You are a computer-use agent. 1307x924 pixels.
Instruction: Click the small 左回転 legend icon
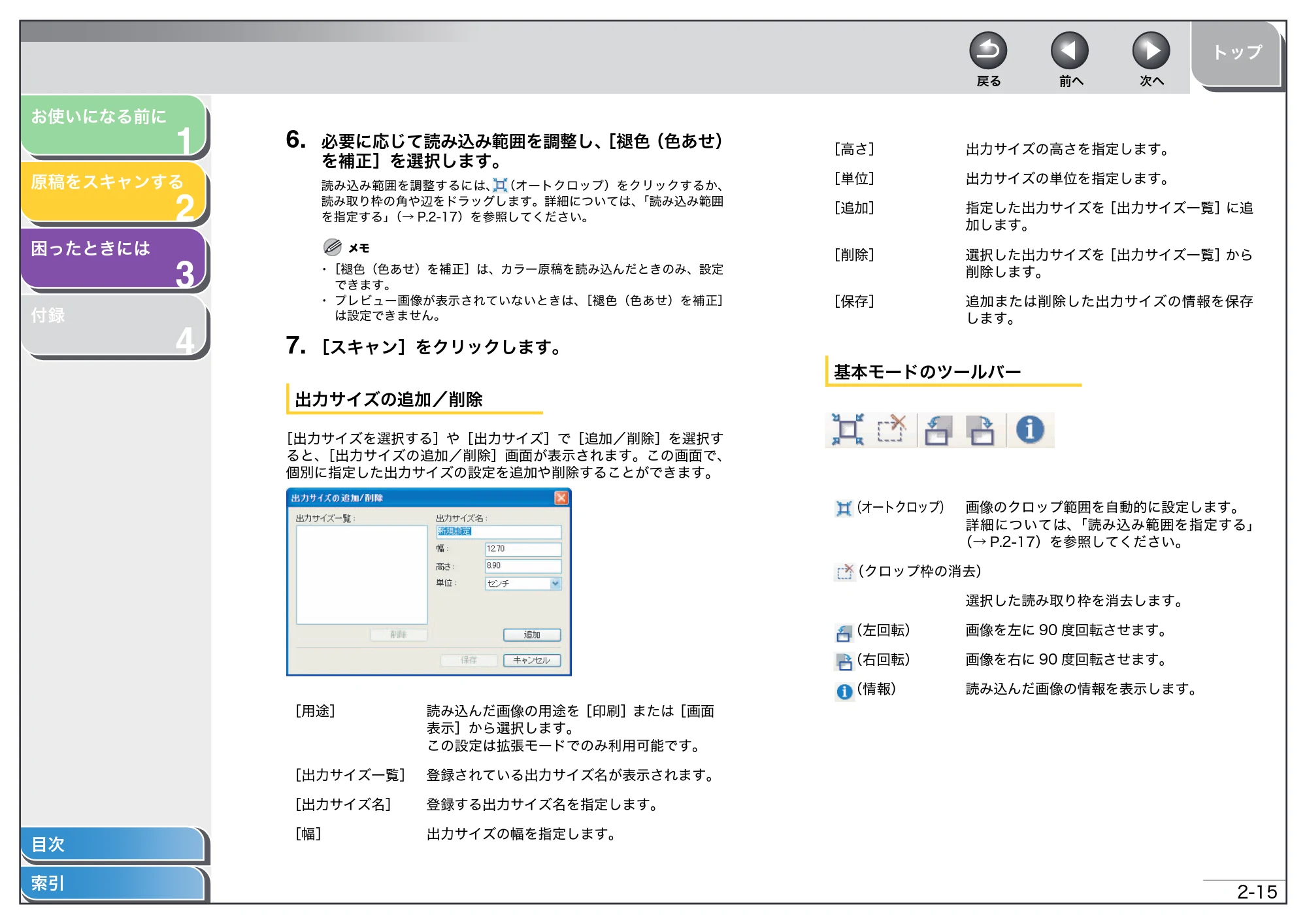(x=844, y=633)
